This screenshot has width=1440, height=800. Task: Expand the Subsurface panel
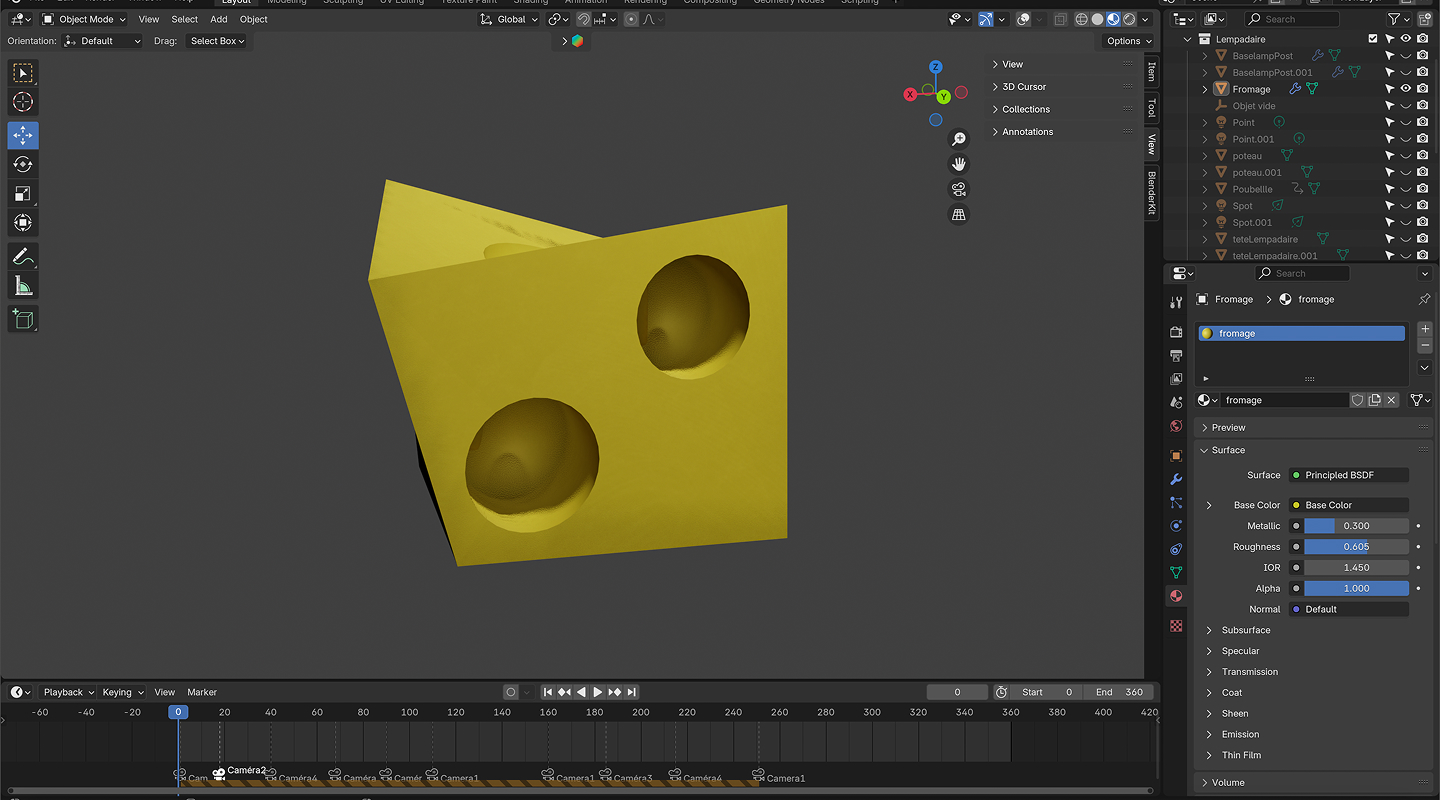1245,630
